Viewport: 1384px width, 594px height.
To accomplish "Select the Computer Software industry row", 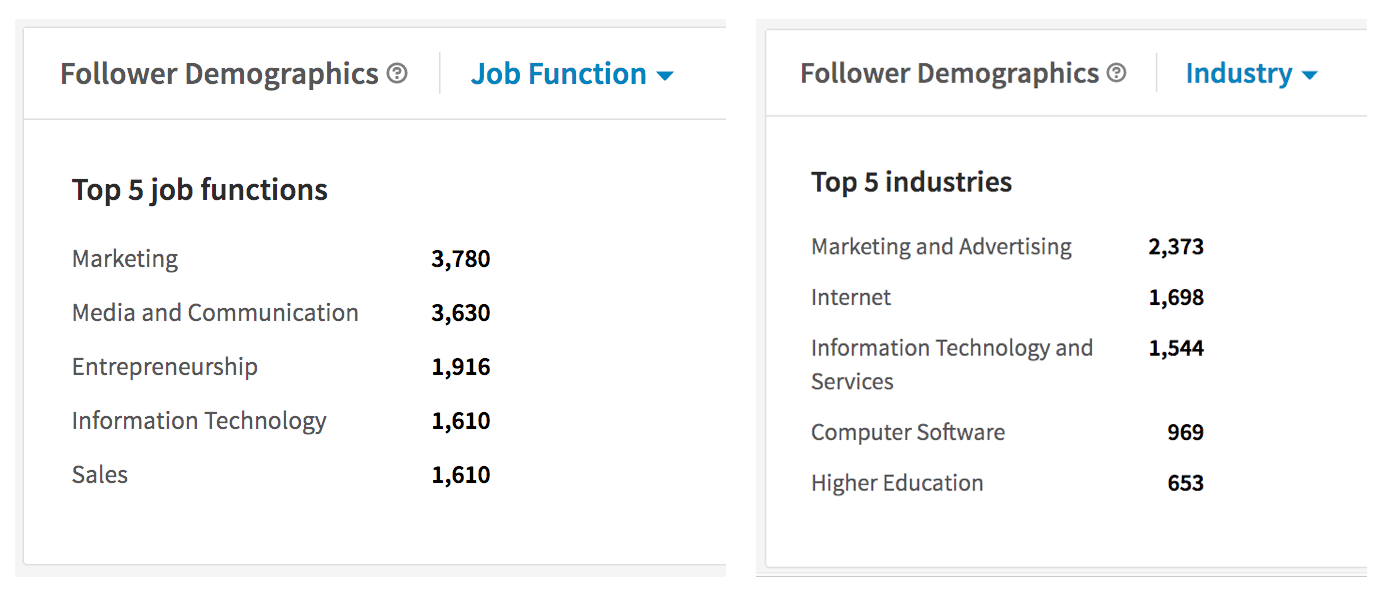I will tap(907, 432).
